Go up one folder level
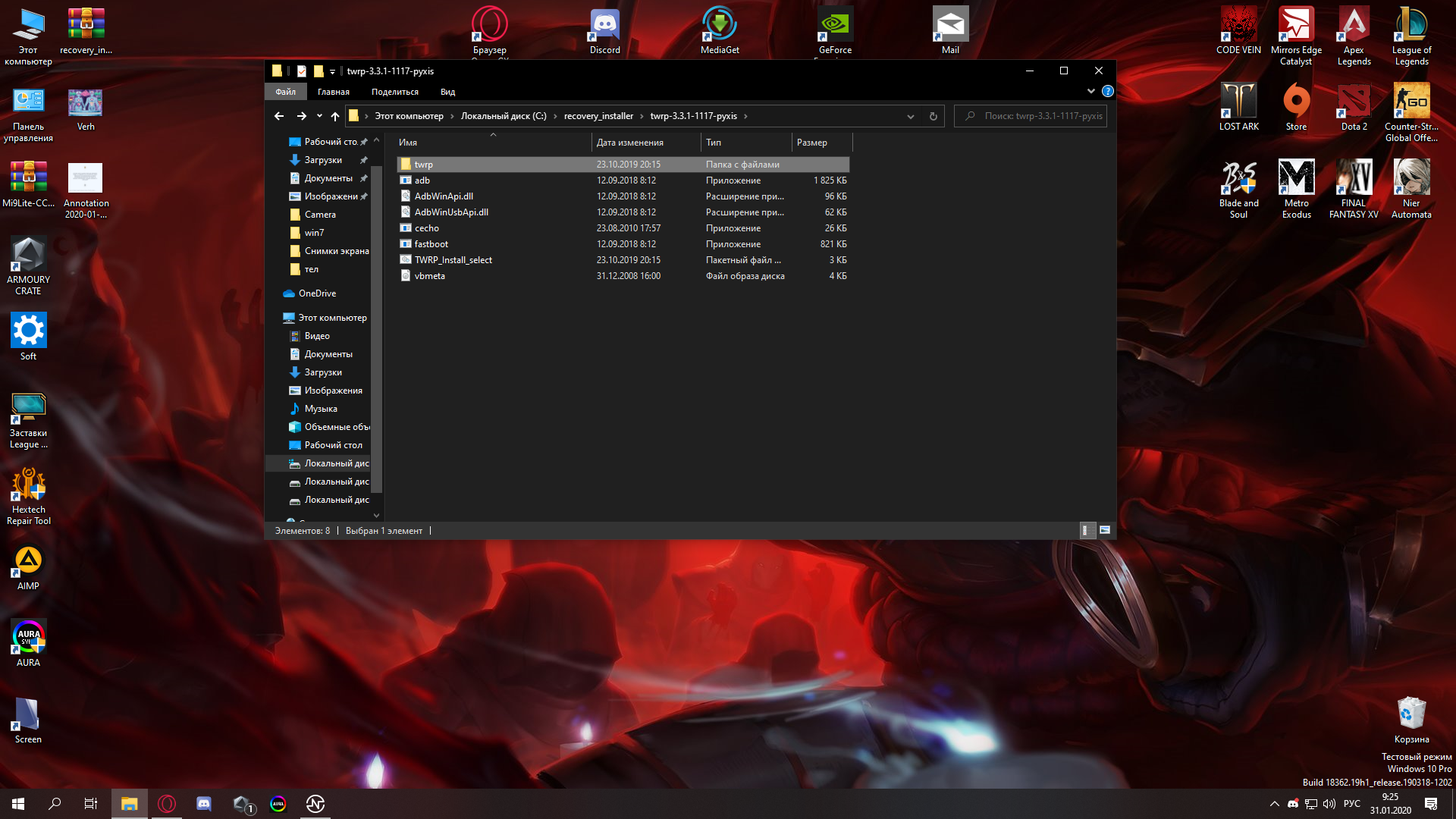 [x=335, y=116]
